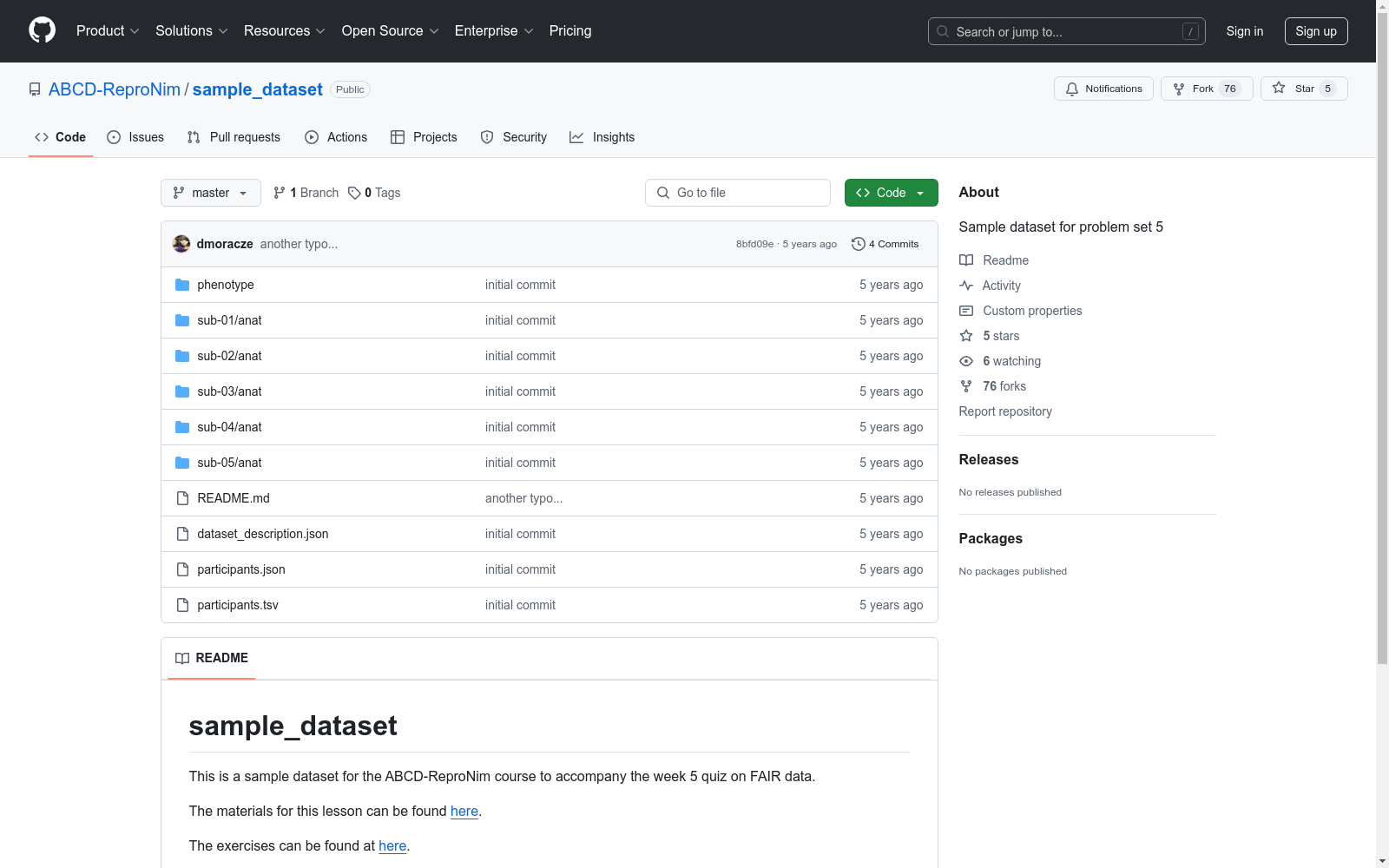
Task: Open the ABCD-ReproNim organization link
Action: [115, 89]
